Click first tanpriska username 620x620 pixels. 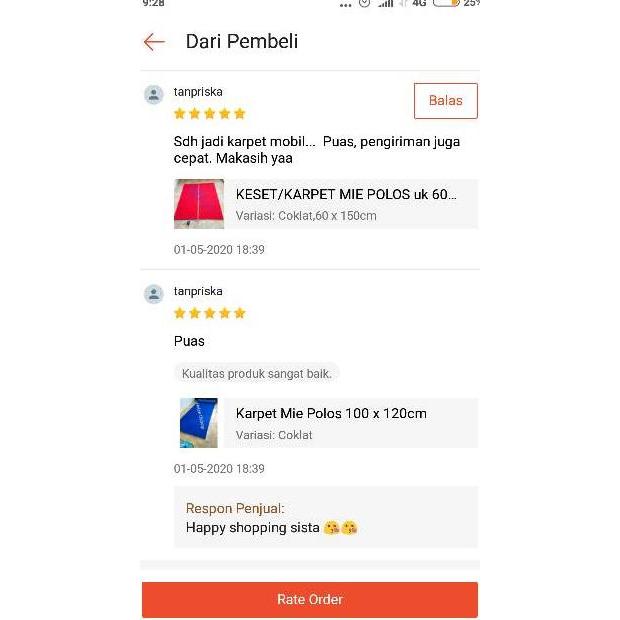(x=198, y=92)
